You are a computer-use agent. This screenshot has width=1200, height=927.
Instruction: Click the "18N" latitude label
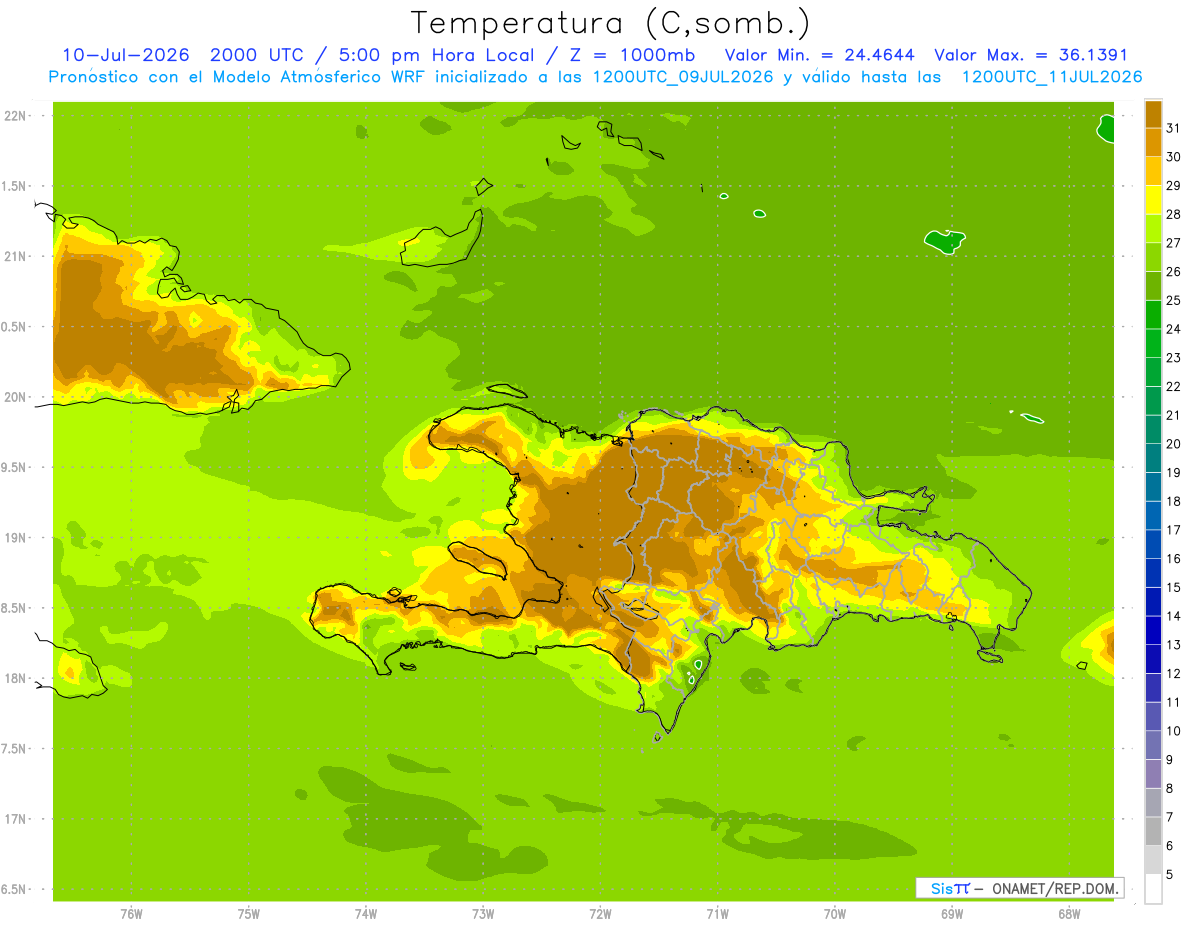17,678
